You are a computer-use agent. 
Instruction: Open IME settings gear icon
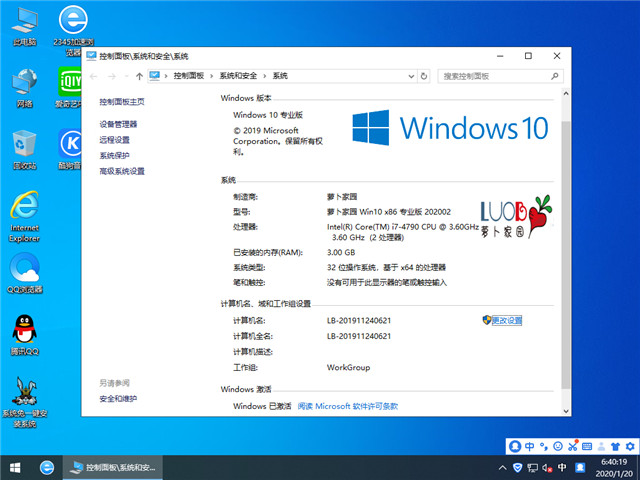pyautogui.click(x=630, y=446)
